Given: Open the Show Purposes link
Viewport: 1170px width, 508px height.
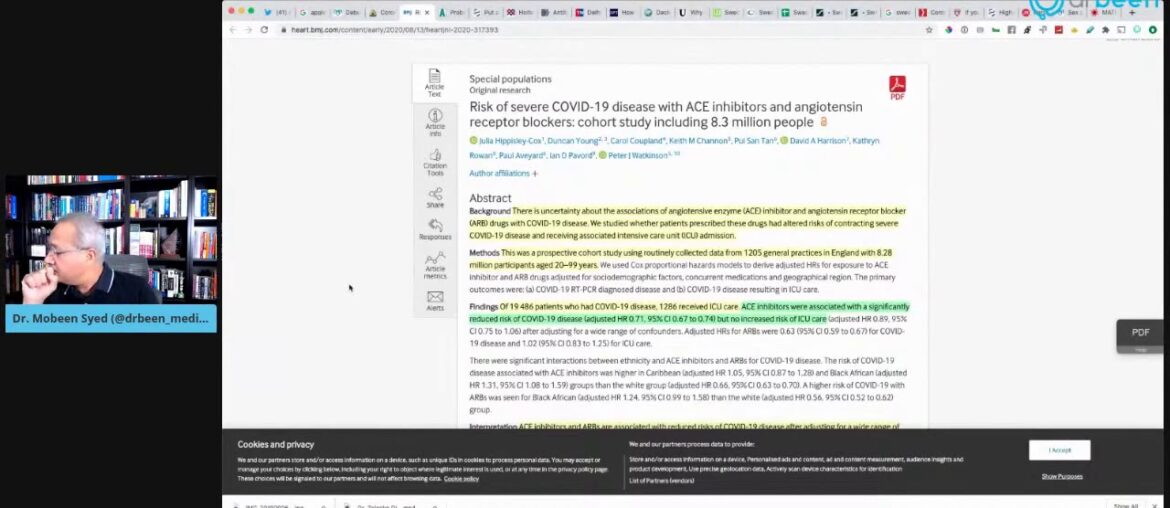Looking at the screenshot, I should click(1061, 476).
